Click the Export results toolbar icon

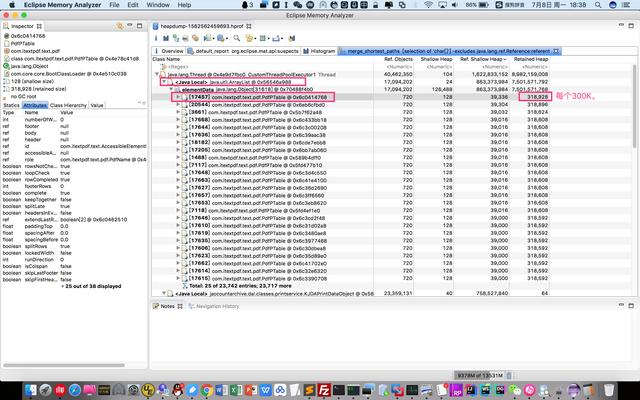click(276, 38)
